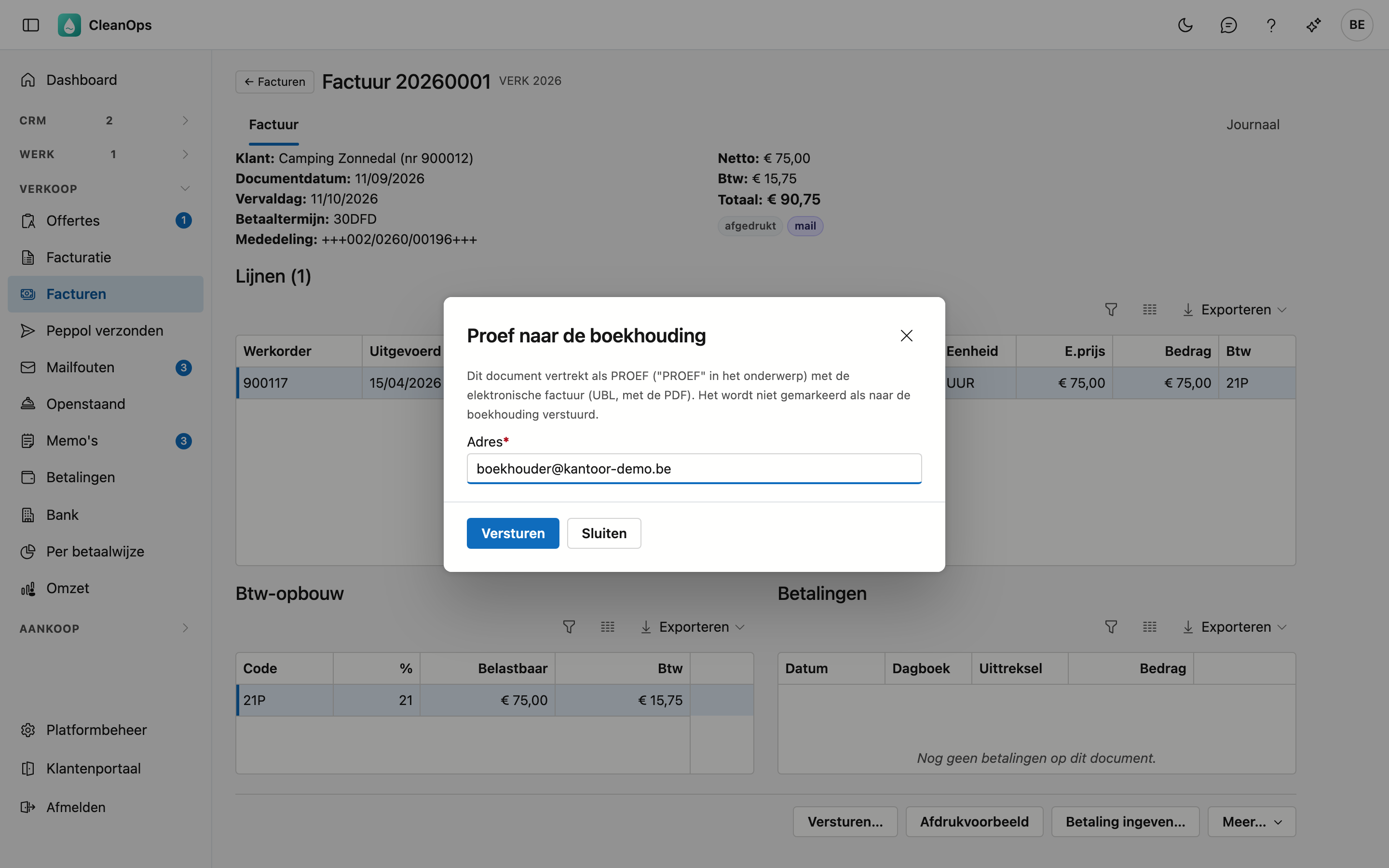Click the column chooser icon above Betalingen table

[x=1150, y=627]
